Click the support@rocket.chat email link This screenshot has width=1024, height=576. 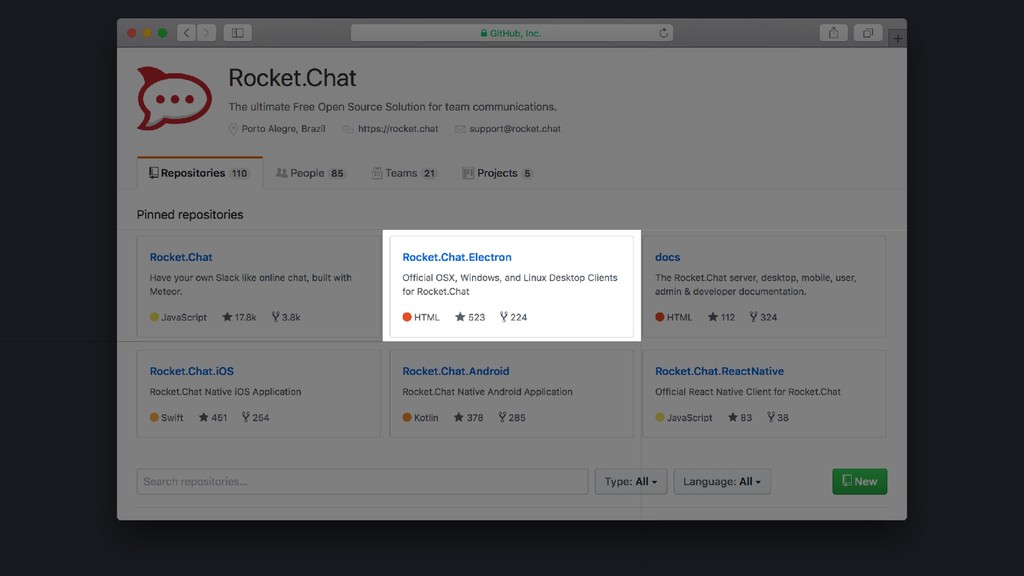[515, 129]
